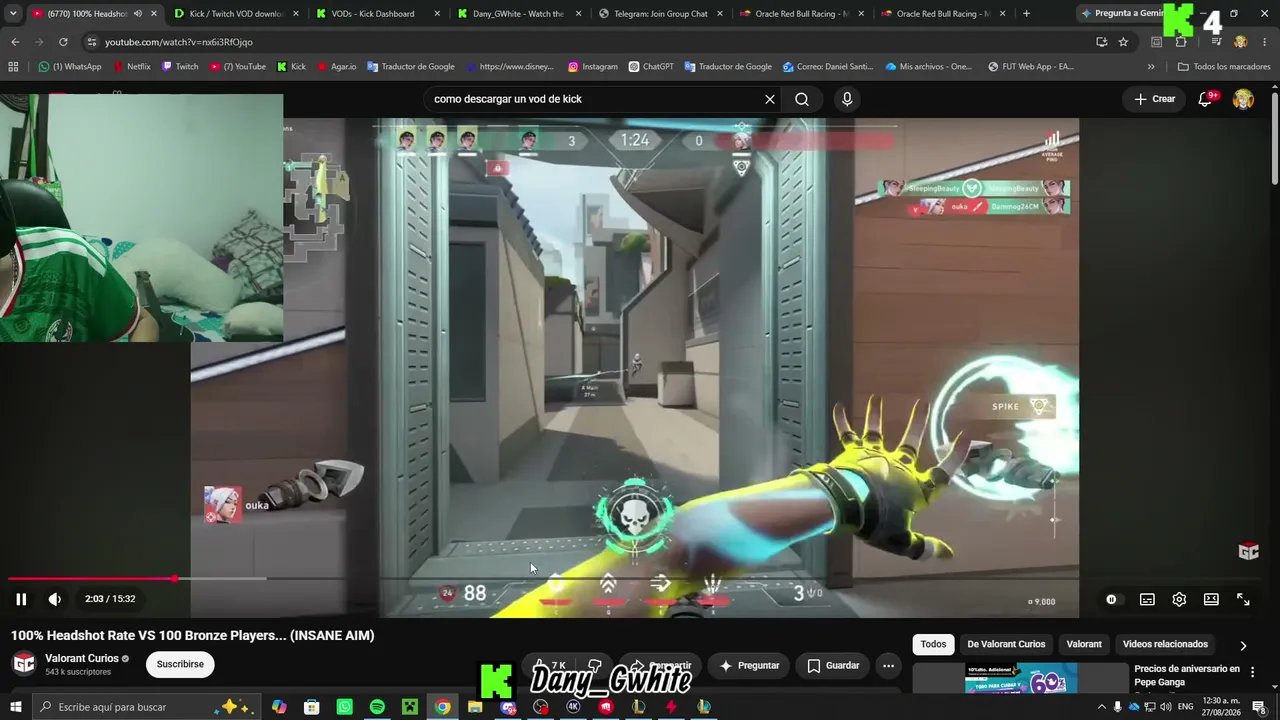This screenshot has height=720, width=1280.
Task: Open the taskbar clock and calendar
Action: (x=1221, y=707)
